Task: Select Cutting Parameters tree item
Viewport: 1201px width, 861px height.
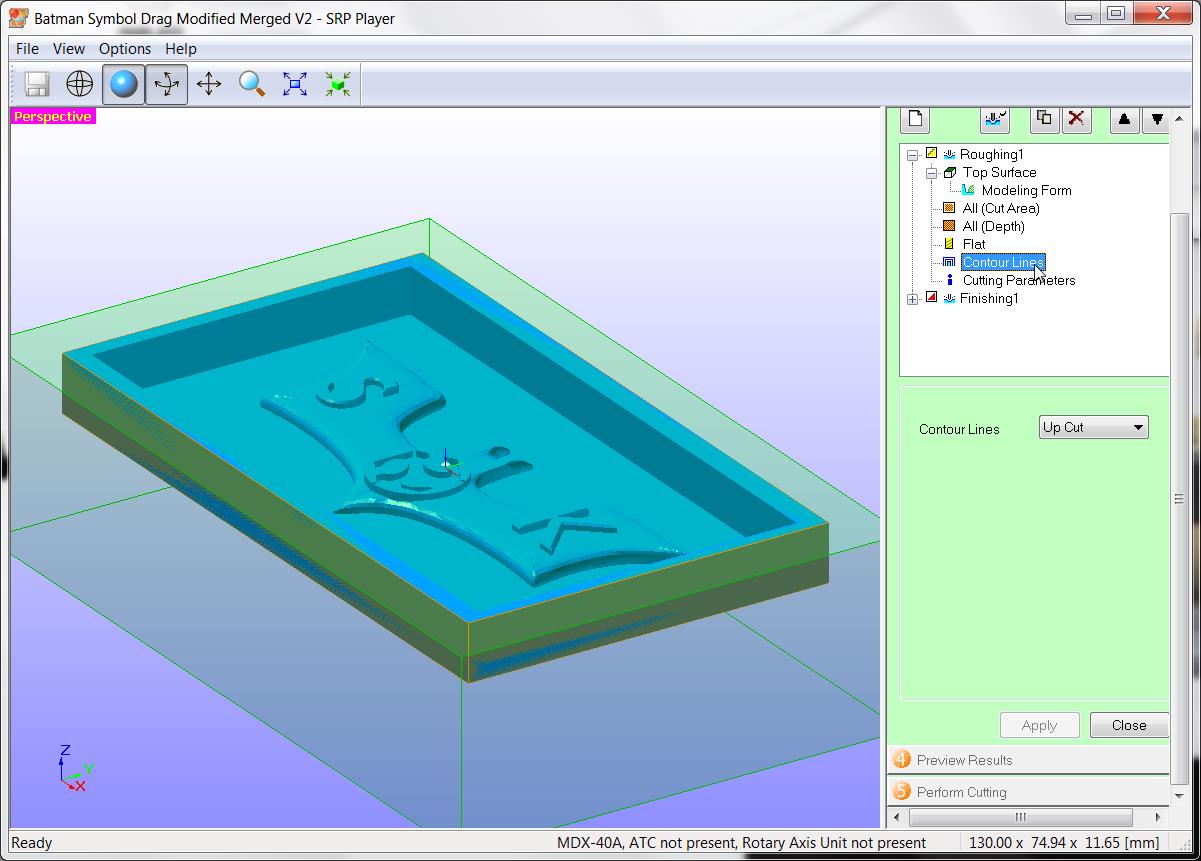Action: point(1019,280)
